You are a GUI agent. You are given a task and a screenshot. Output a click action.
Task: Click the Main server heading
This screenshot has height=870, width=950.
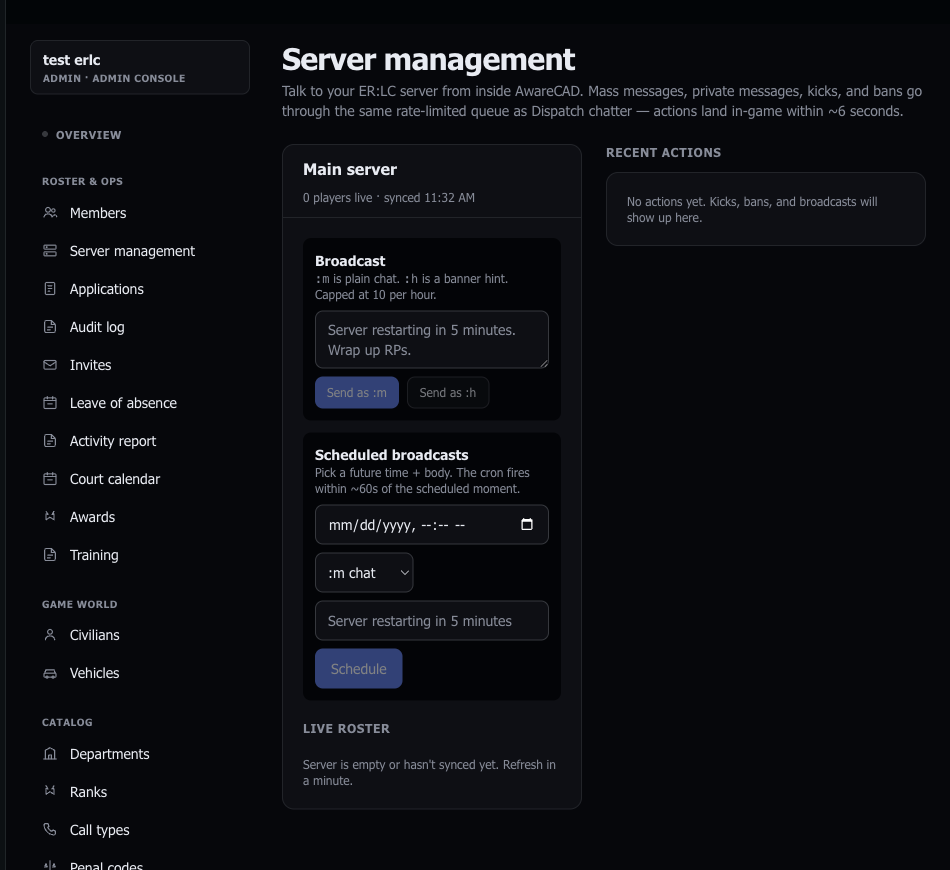coord(350,170)
